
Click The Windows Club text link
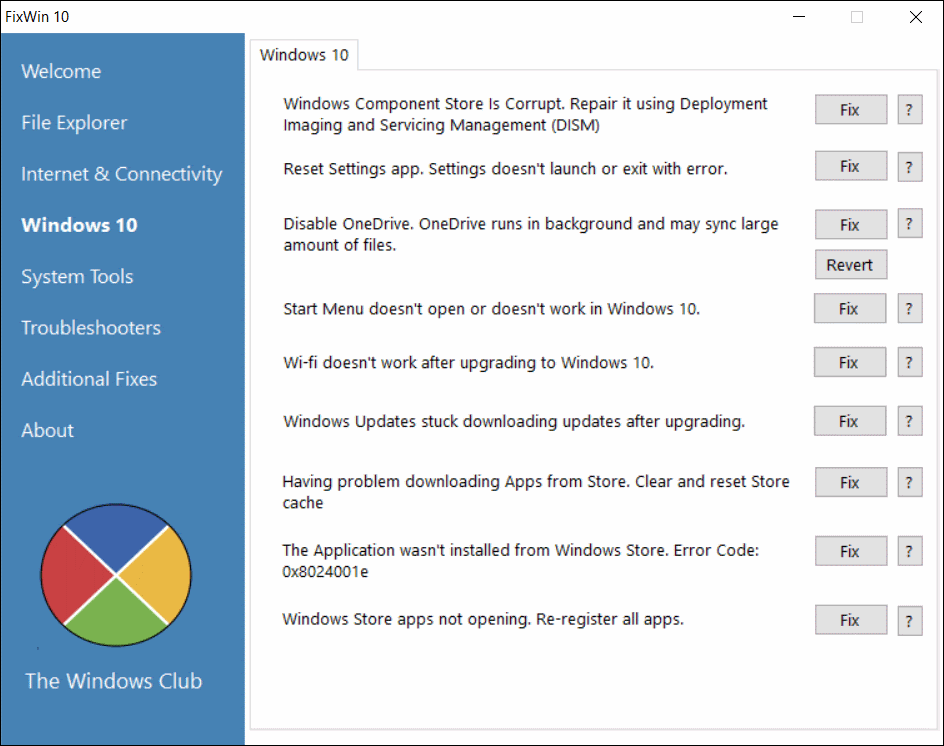tap(114, 681)
